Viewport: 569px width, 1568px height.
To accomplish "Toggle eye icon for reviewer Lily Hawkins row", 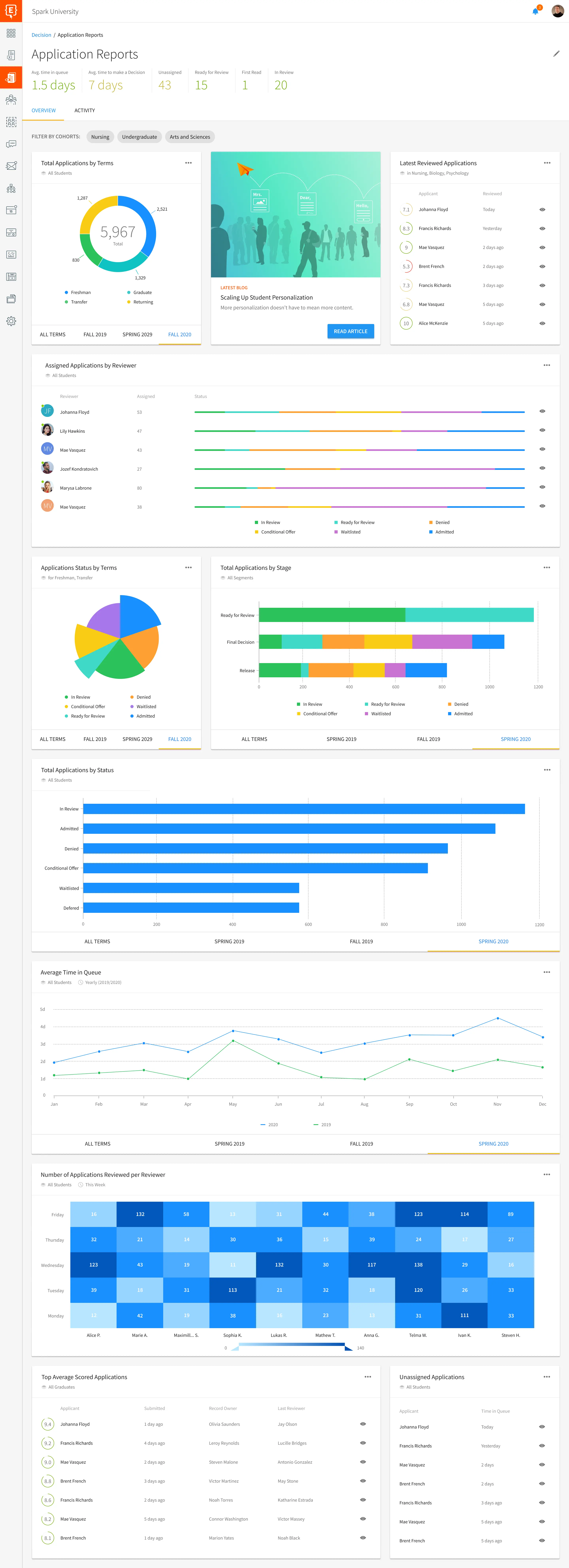I will click(x=542, y=430).
